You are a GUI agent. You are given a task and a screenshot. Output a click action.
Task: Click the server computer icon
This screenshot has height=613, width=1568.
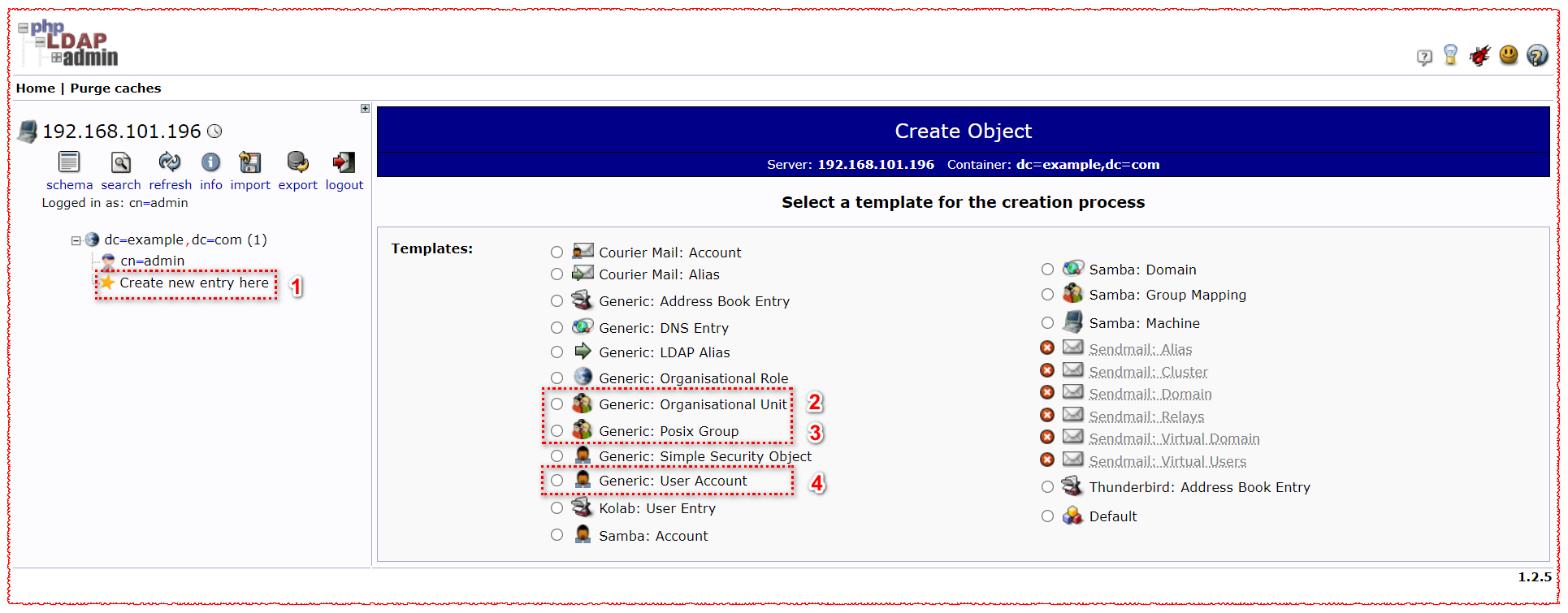pos(28,132)
